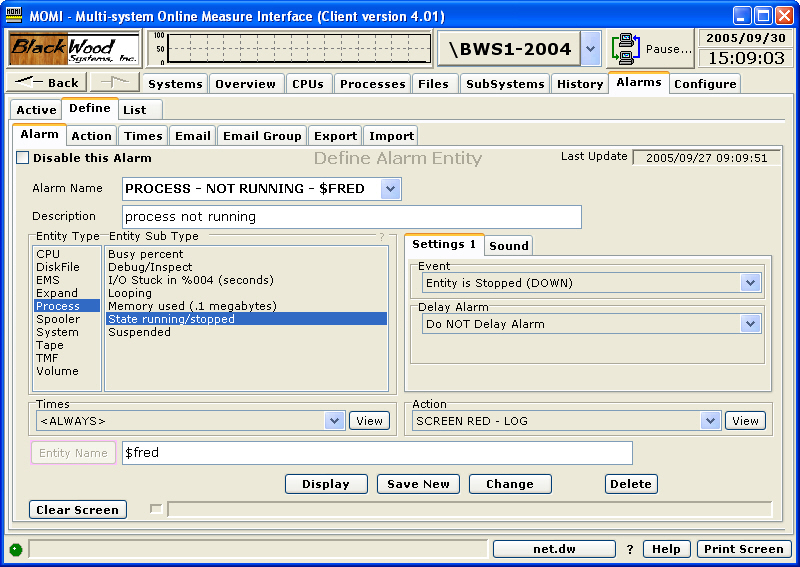
Task: Toggle the small checkbox beside Clear Screen
Action: pyautogui.click(x=155, y=509)
